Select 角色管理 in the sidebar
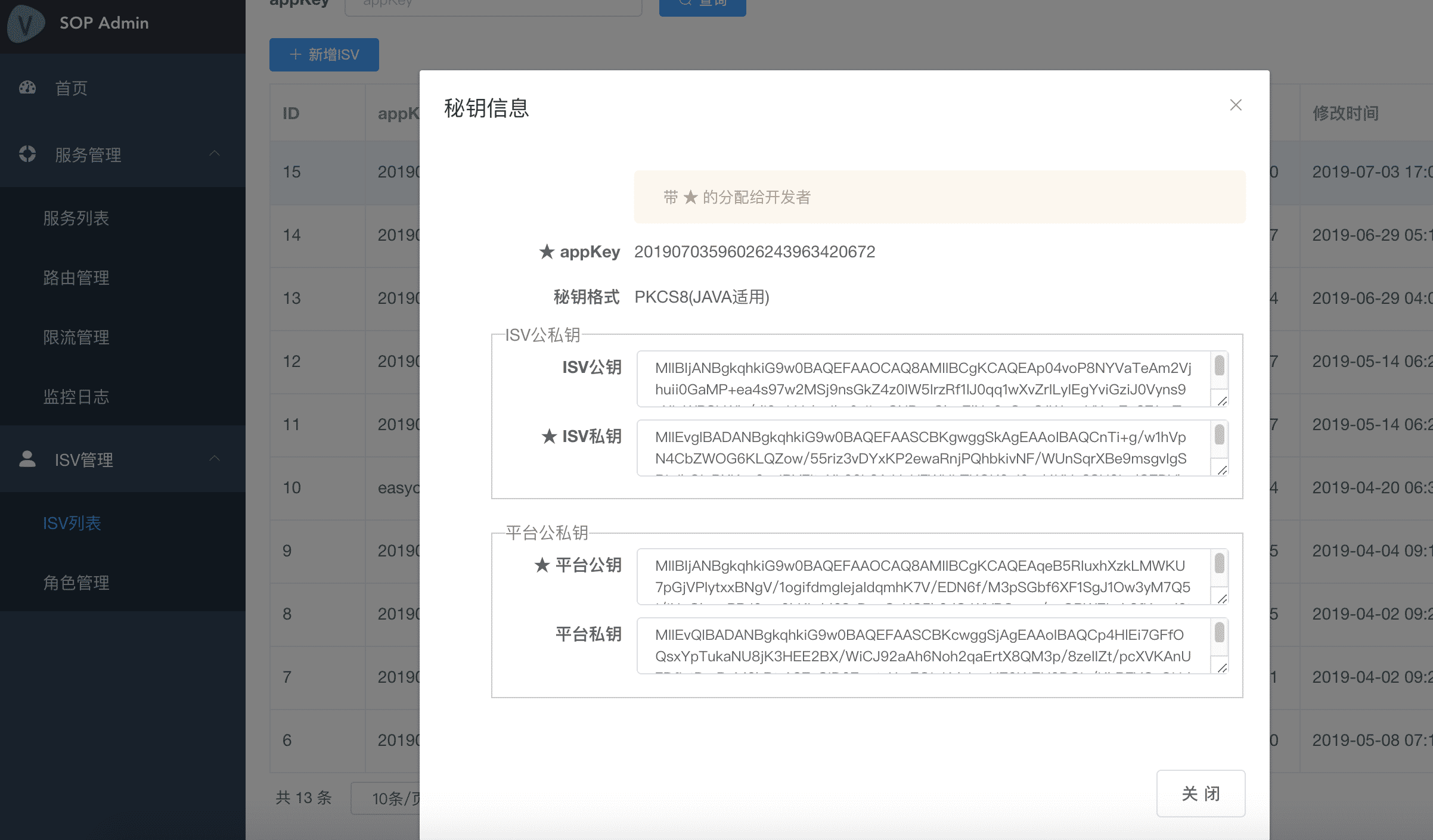This screenshot has height=840, width=1433. coord(76,583)
